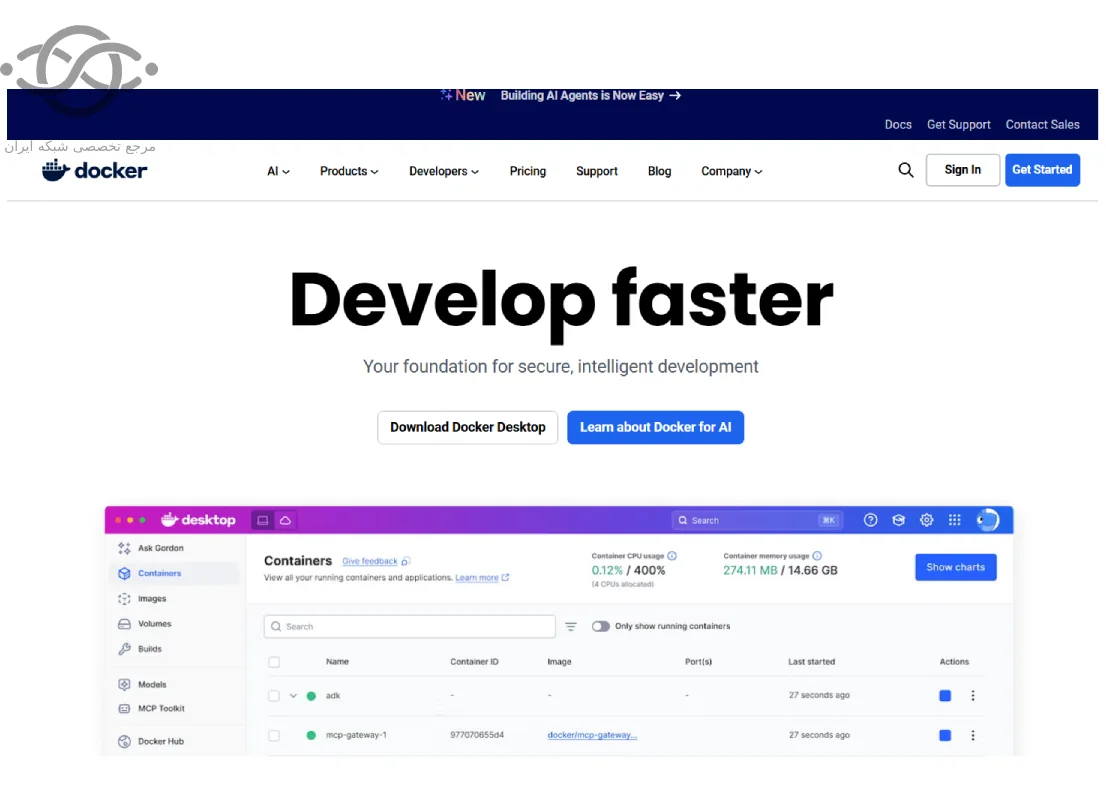Click the MCP Toolkit sidebar icon
This screenshot has width=1106, height=809.
pos(124,709)
